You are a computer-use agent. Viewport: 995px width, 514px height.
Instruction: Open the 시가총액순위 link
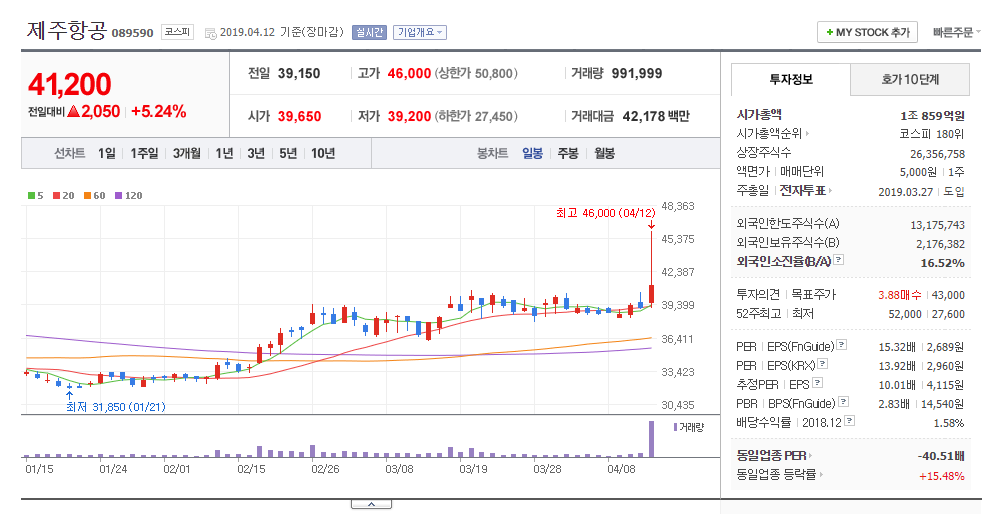[772, 134]
